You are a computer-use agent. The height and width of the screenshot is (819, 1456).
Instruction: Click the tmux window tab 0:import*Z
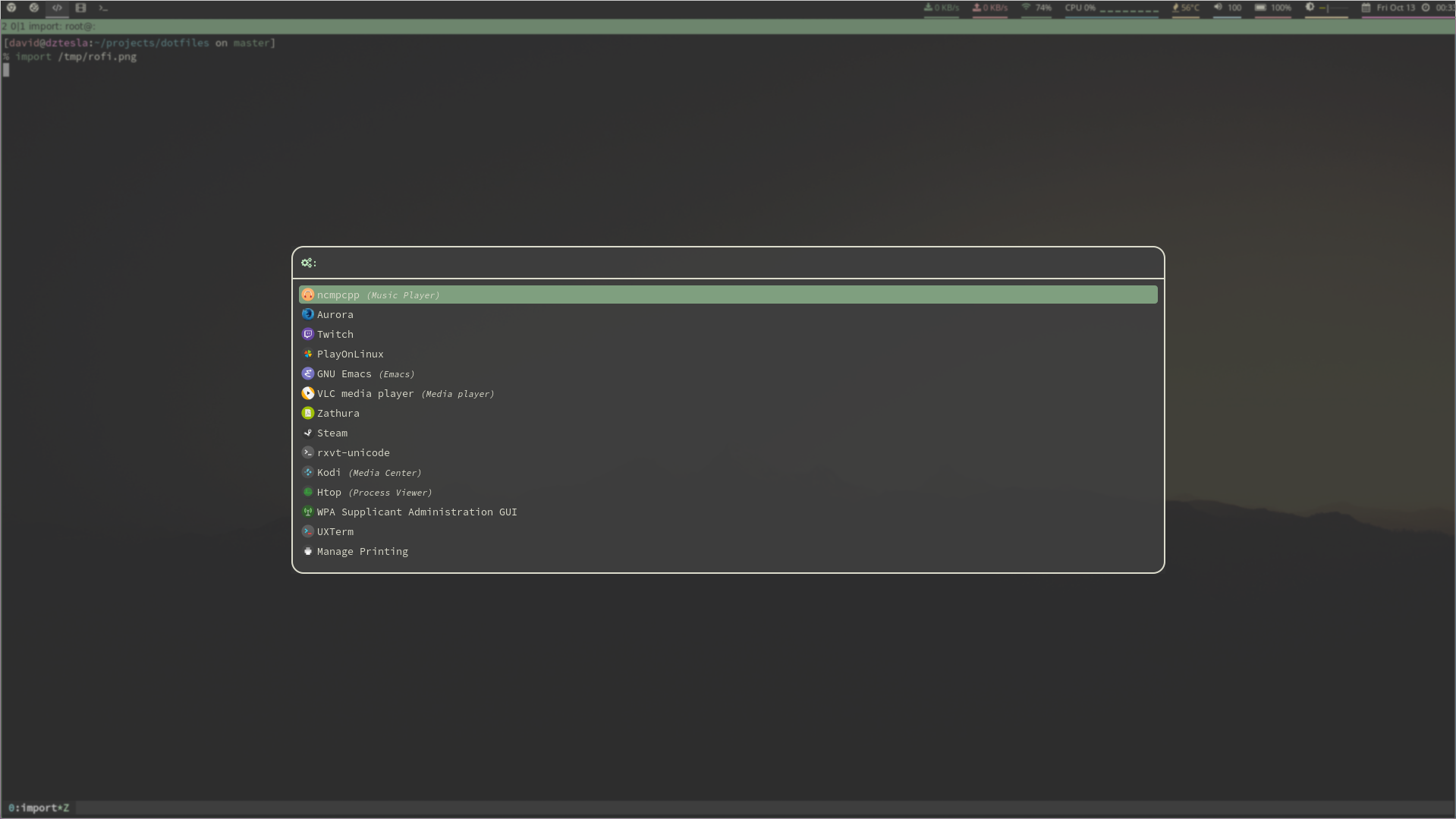39,808
